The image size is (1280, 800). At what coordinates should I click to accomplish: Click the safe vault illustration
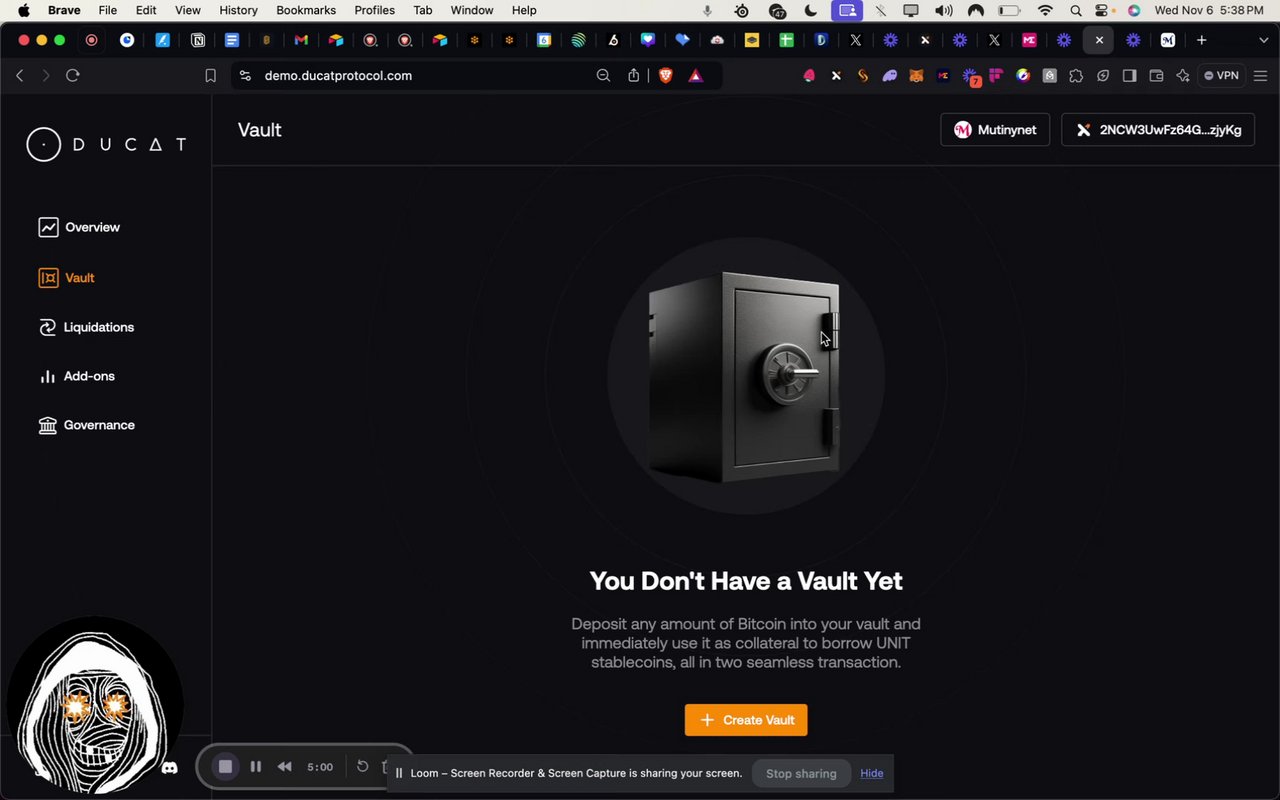click(x=746, y=376)
